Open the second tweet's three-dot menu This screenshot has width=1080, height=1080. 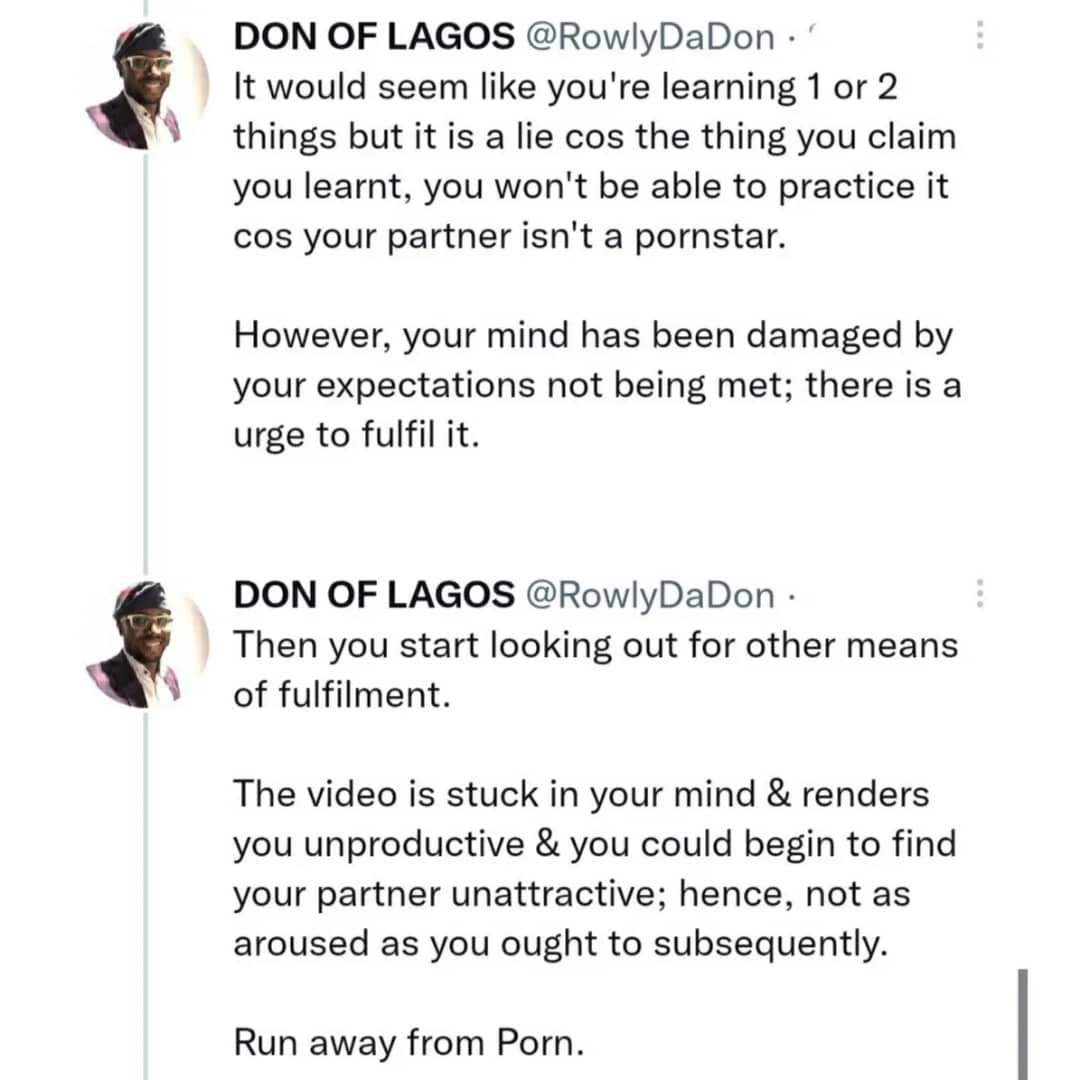coord(980,595)
